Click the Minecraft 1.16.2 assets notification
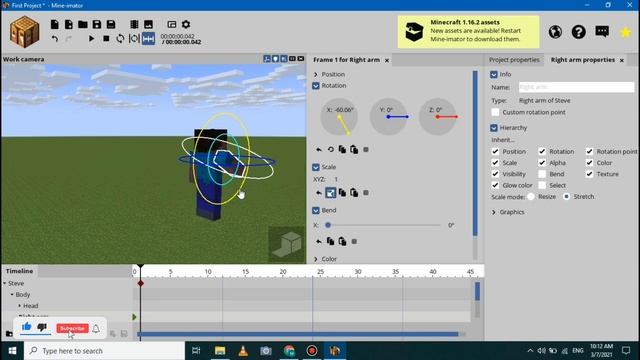This screenshot has width=640, height=360. coord(468,32)
